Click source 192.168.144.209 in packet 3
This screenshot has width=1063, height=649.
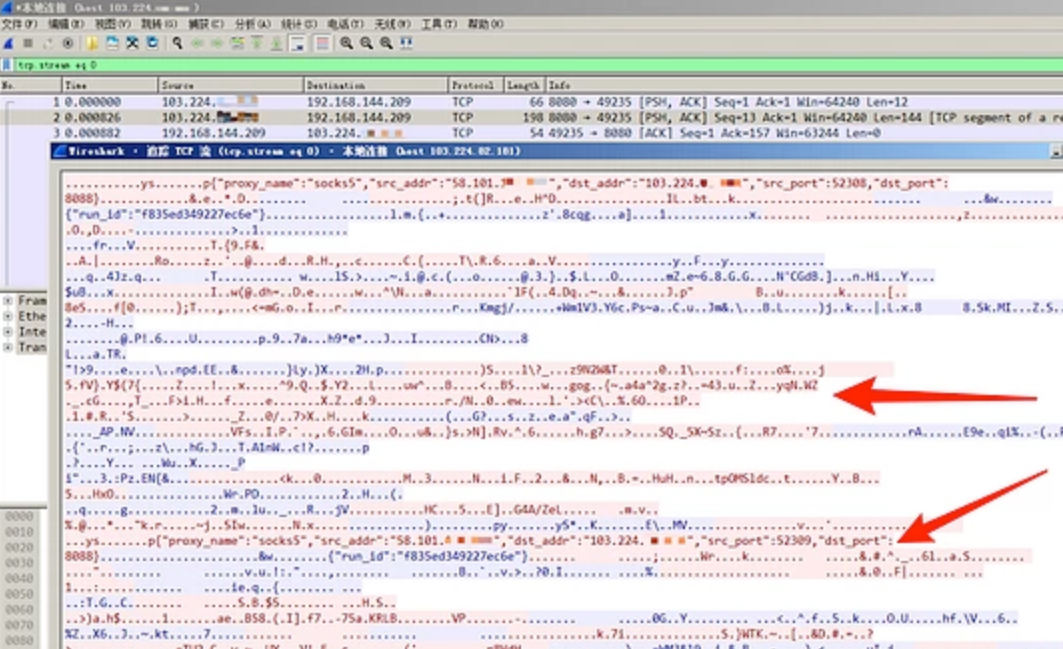214,133
